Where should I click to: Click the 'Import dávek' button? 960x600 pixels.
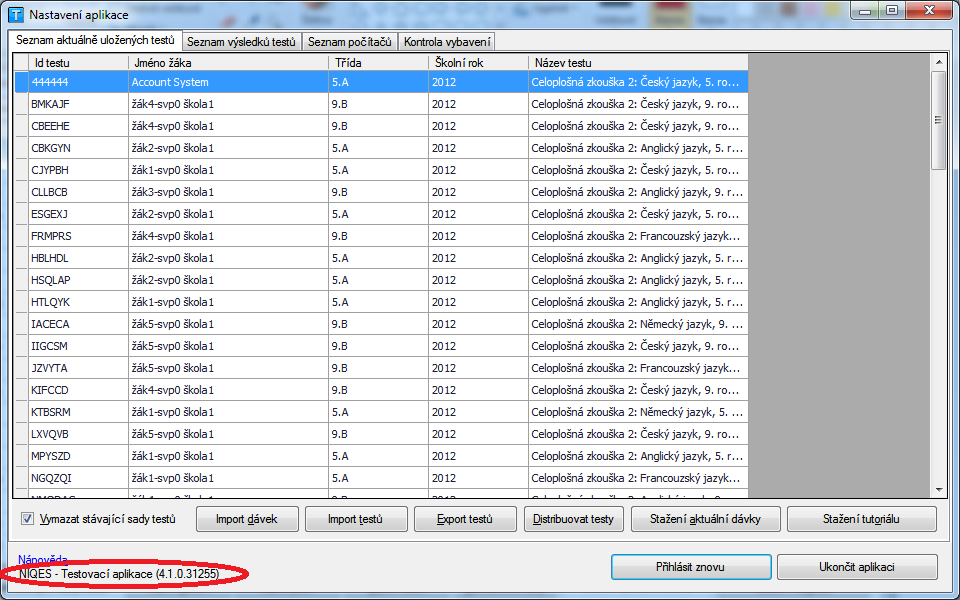tap(247, 519)
